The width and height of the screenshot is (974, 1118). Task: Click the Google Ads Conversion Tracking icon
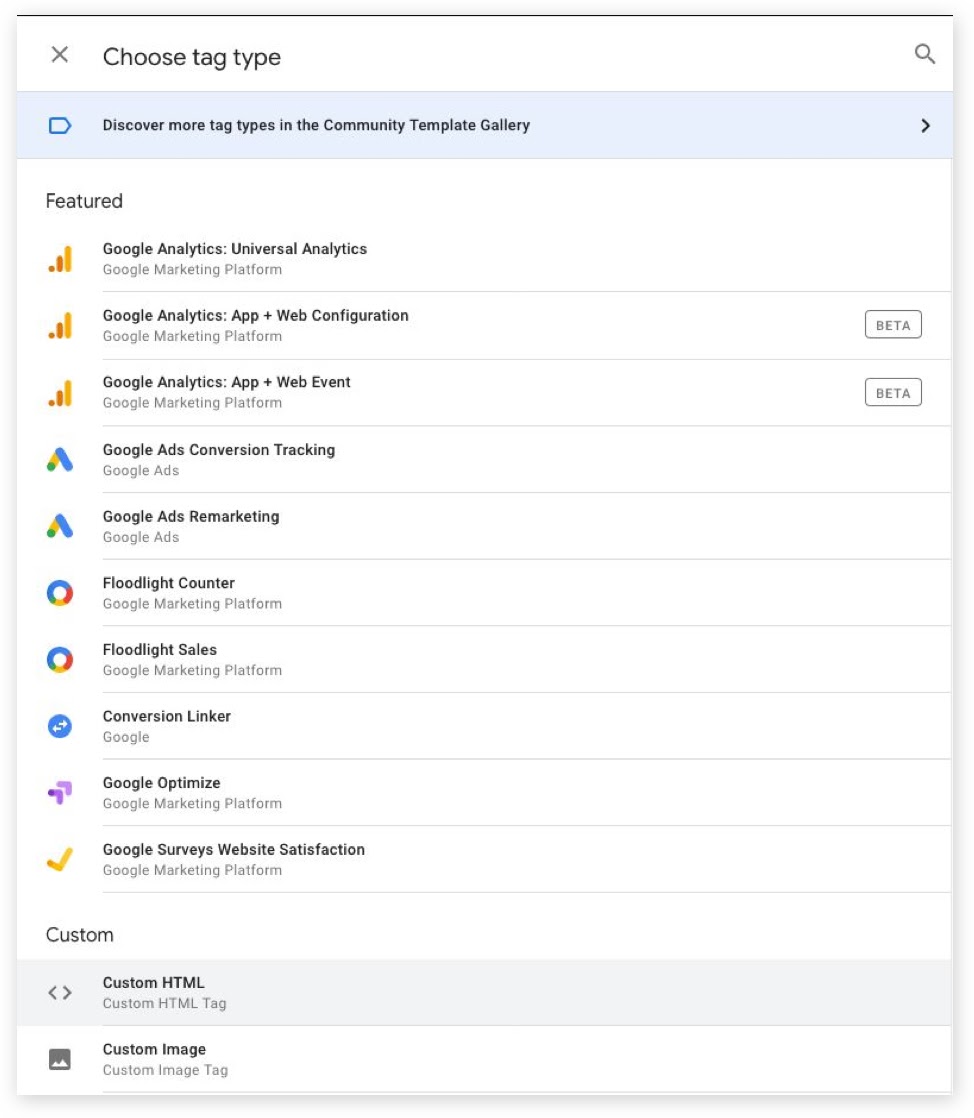point(60,459)
